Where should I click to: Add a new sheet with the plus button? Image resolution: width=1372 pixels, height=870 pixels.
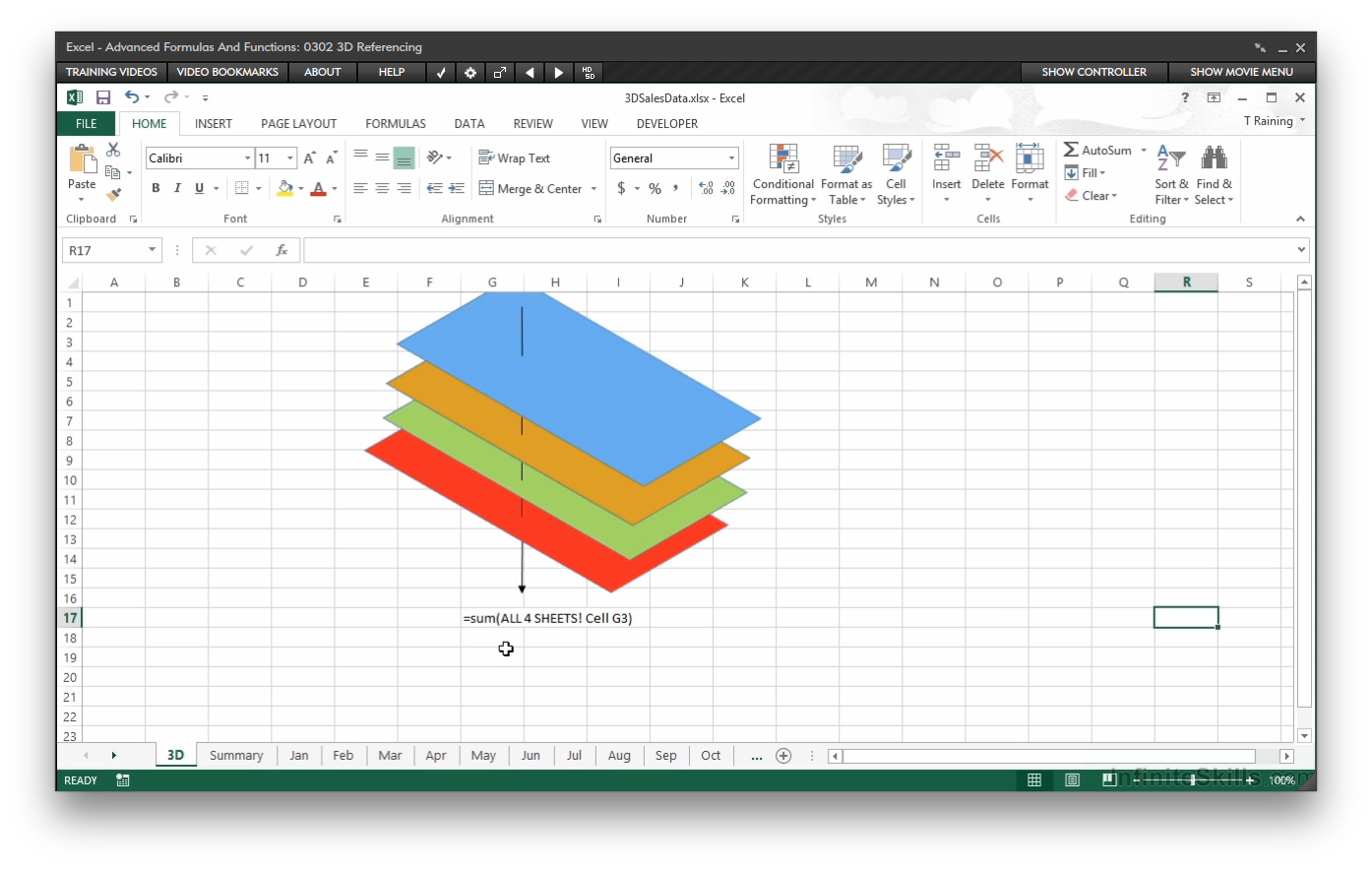[783, 756]
